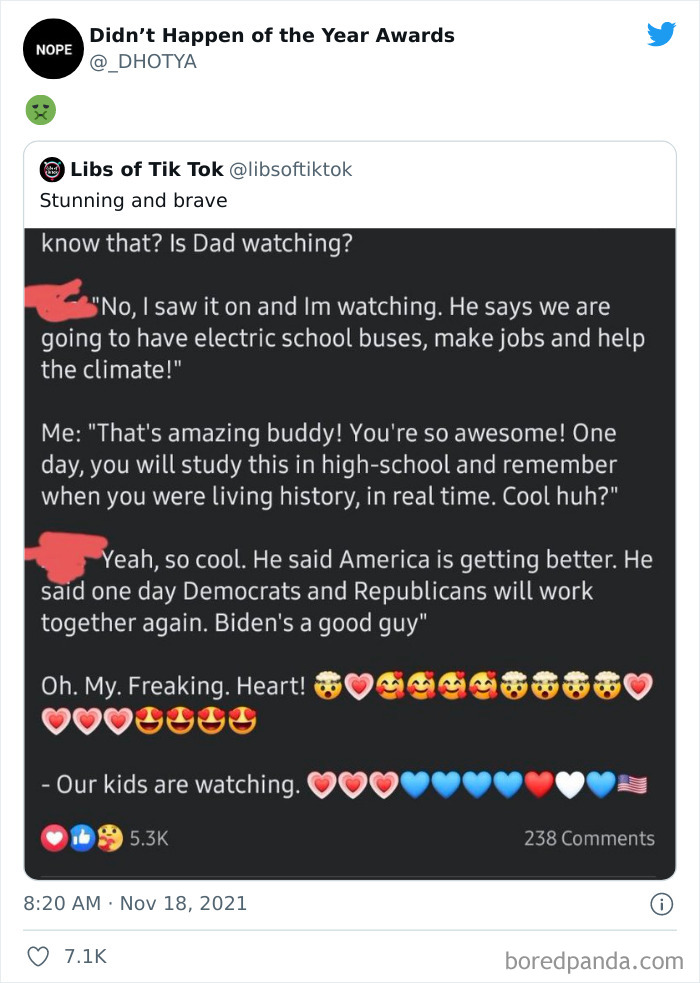
Task: Click the @libsoftiktok handle
Action: (x=291, y=170)
